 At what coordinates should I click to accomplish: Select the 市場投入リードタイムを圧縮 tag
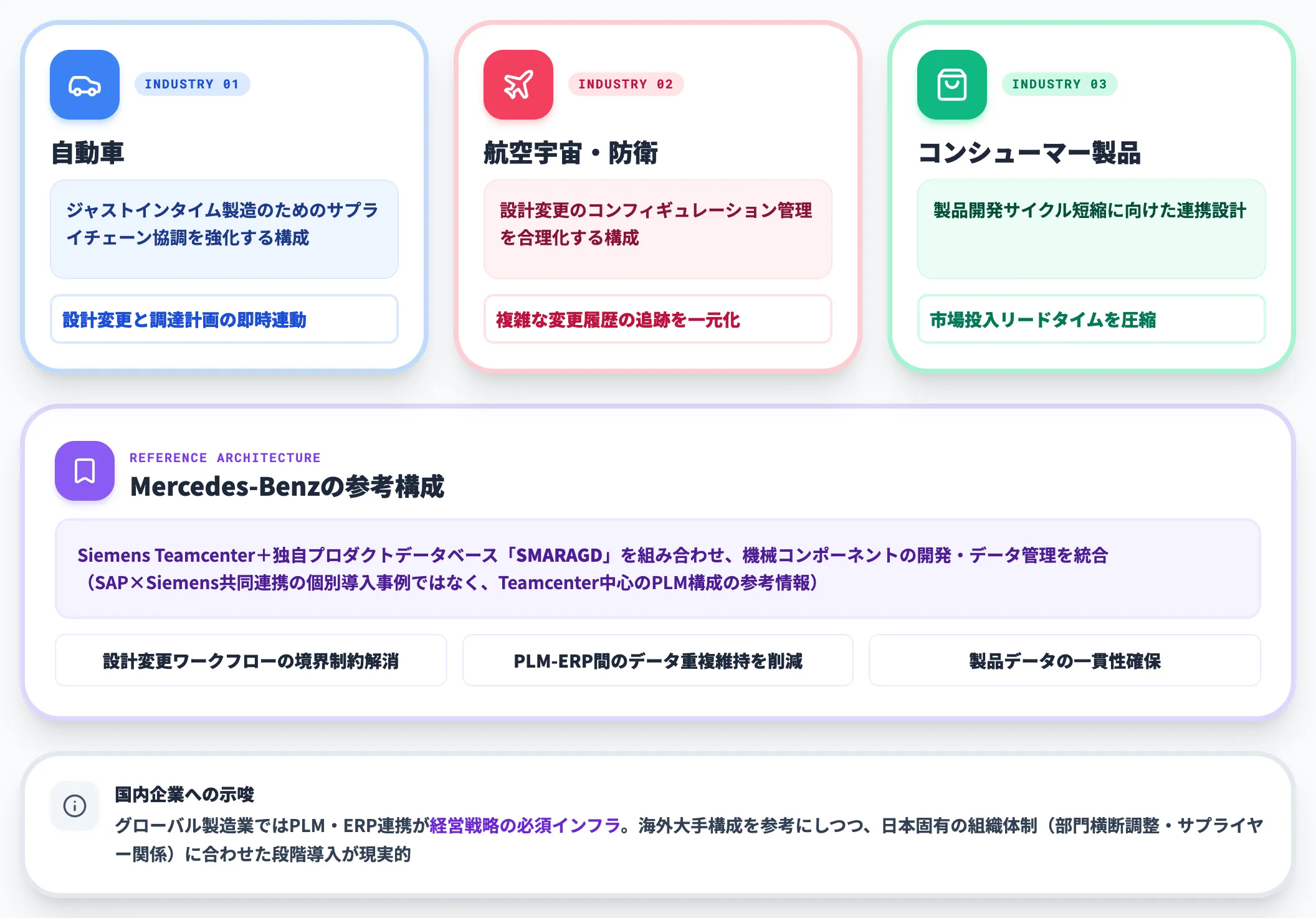1092,319
